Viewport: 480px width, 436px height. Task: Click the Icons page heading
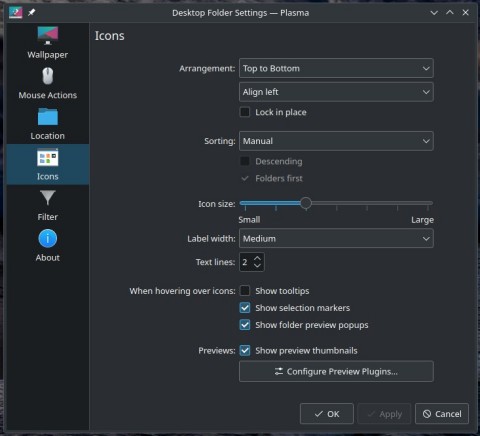click(x=110, y=36)
